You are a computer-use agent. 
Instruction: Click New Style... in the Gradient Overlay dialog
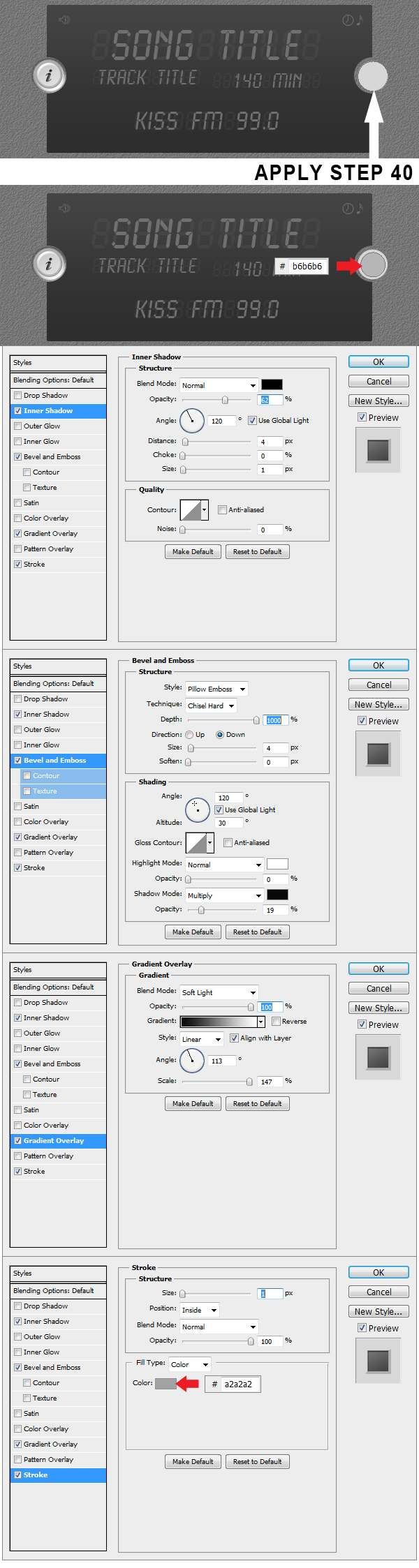pyautogui.click(x=378, y=1008)
